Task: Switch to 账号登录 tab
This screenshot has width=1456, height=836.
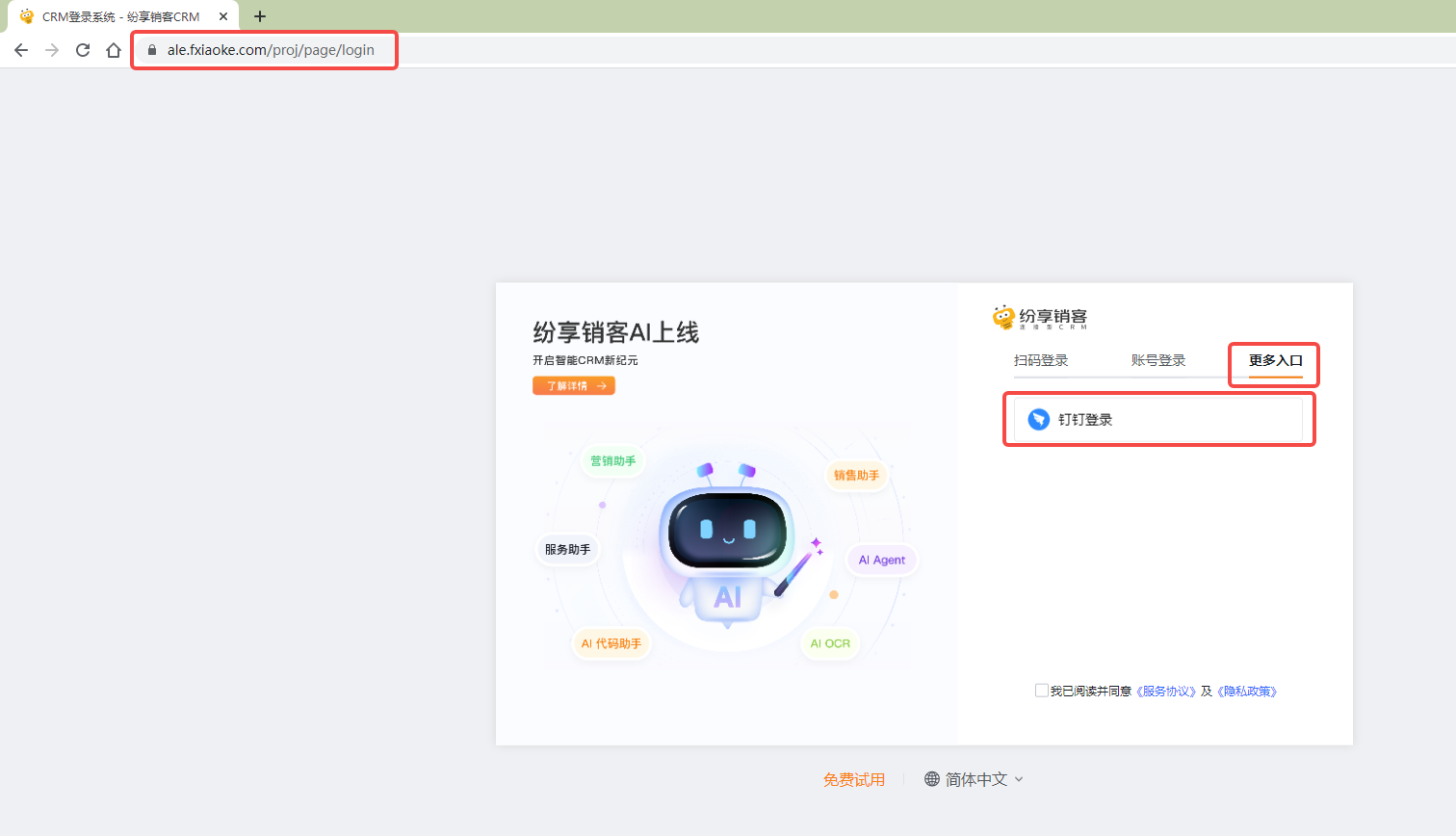Action: tap(1158, 360)
